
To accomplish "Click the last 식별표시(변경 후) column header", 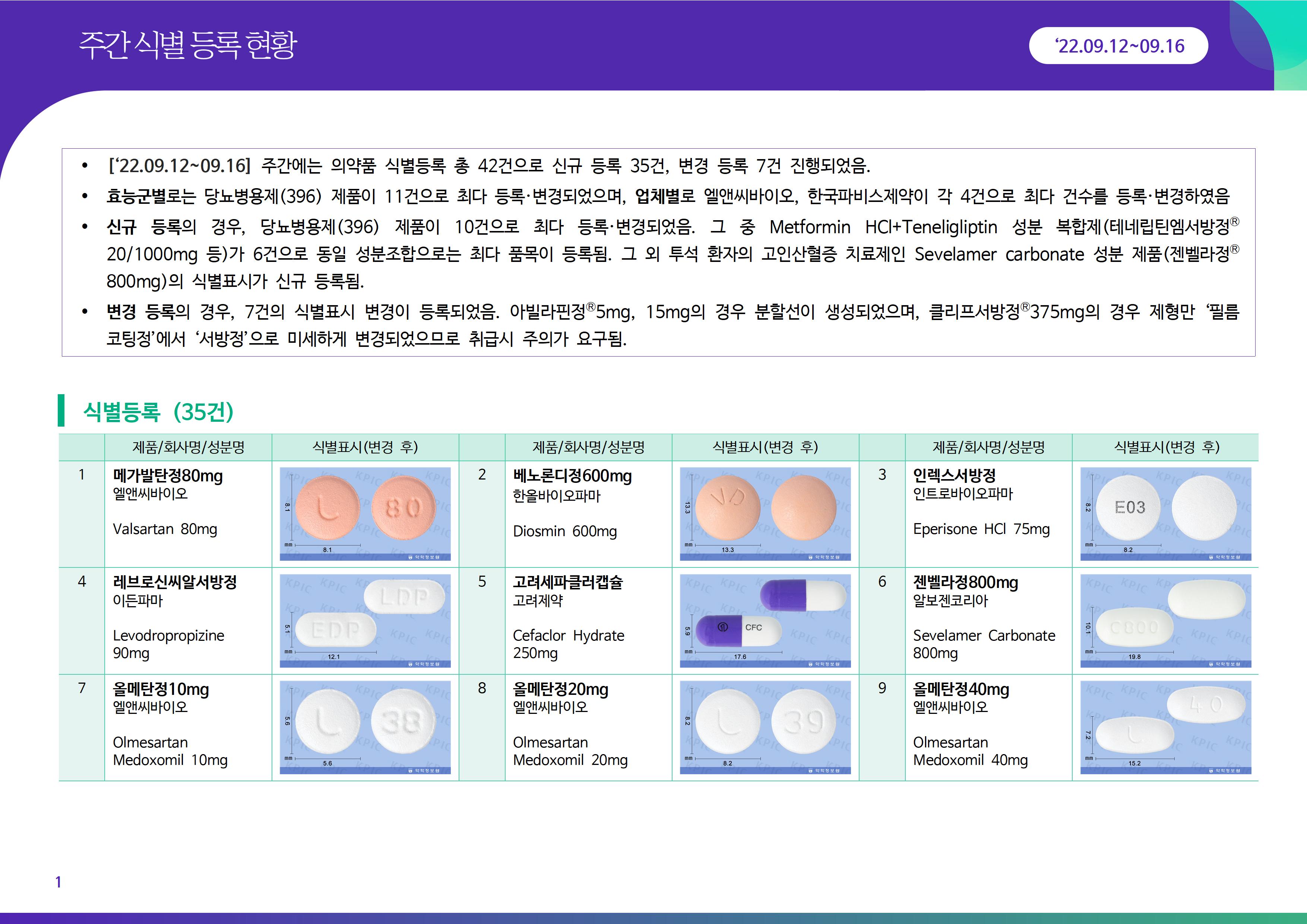I will pyautogui.click(x=1167, y=447).
